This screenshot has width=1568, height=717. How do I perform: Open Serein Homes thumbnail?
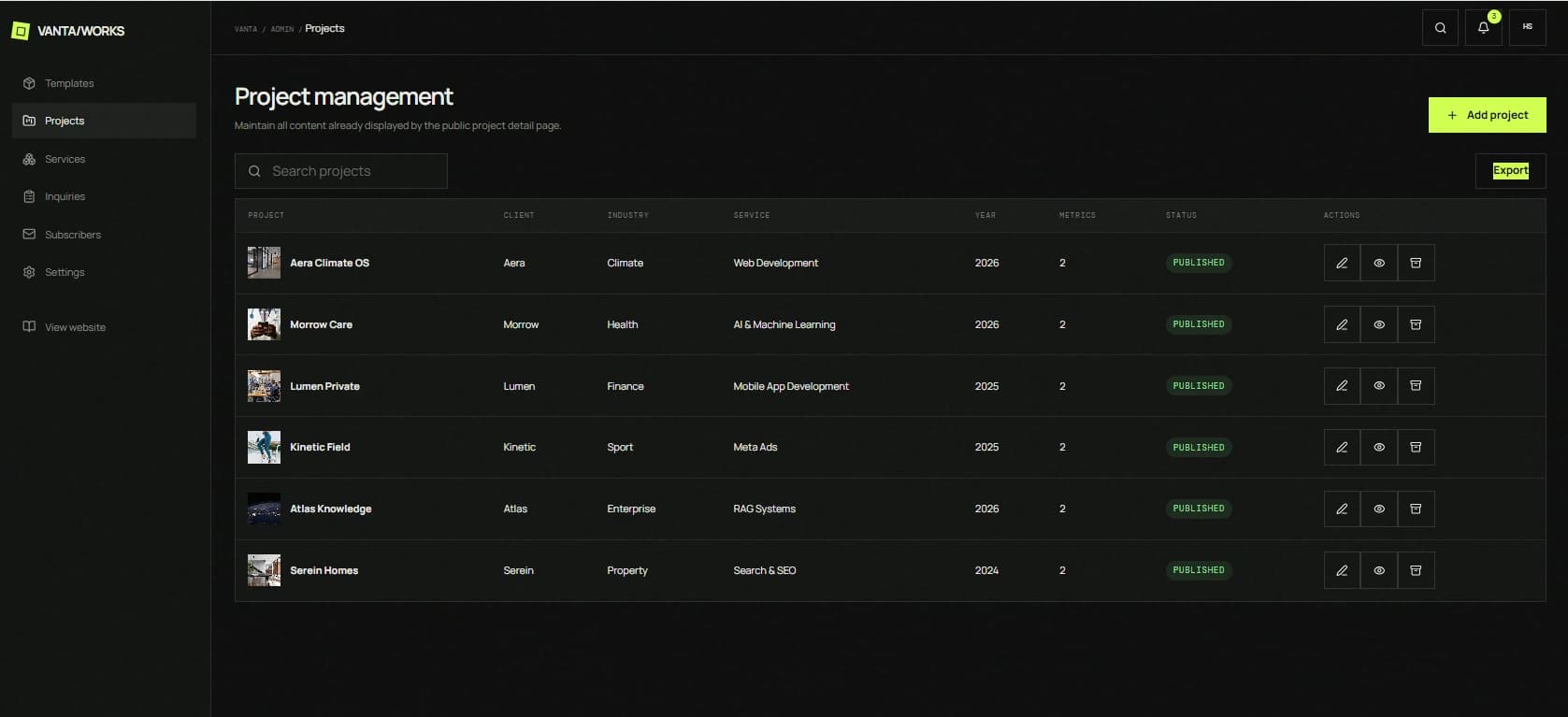pos(264,570)
